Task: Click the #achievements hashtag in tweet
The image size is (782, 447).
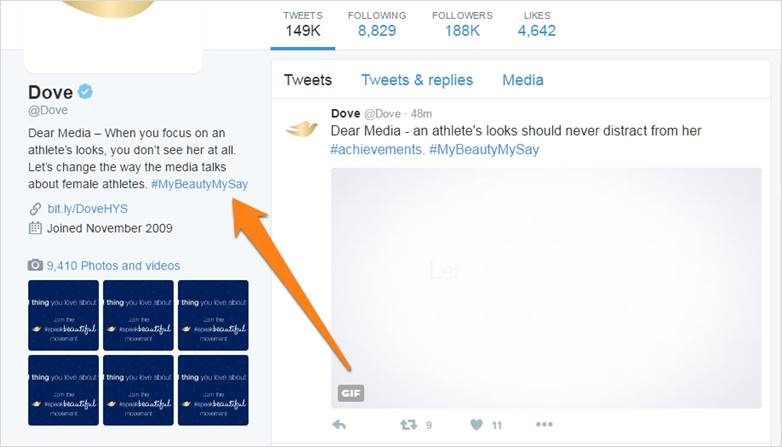Action: point(377,150)
